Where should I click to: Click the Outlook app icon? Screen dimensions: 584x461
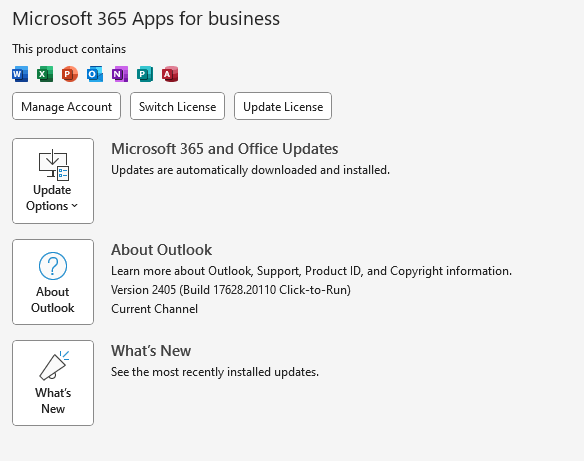pos(95,74)
